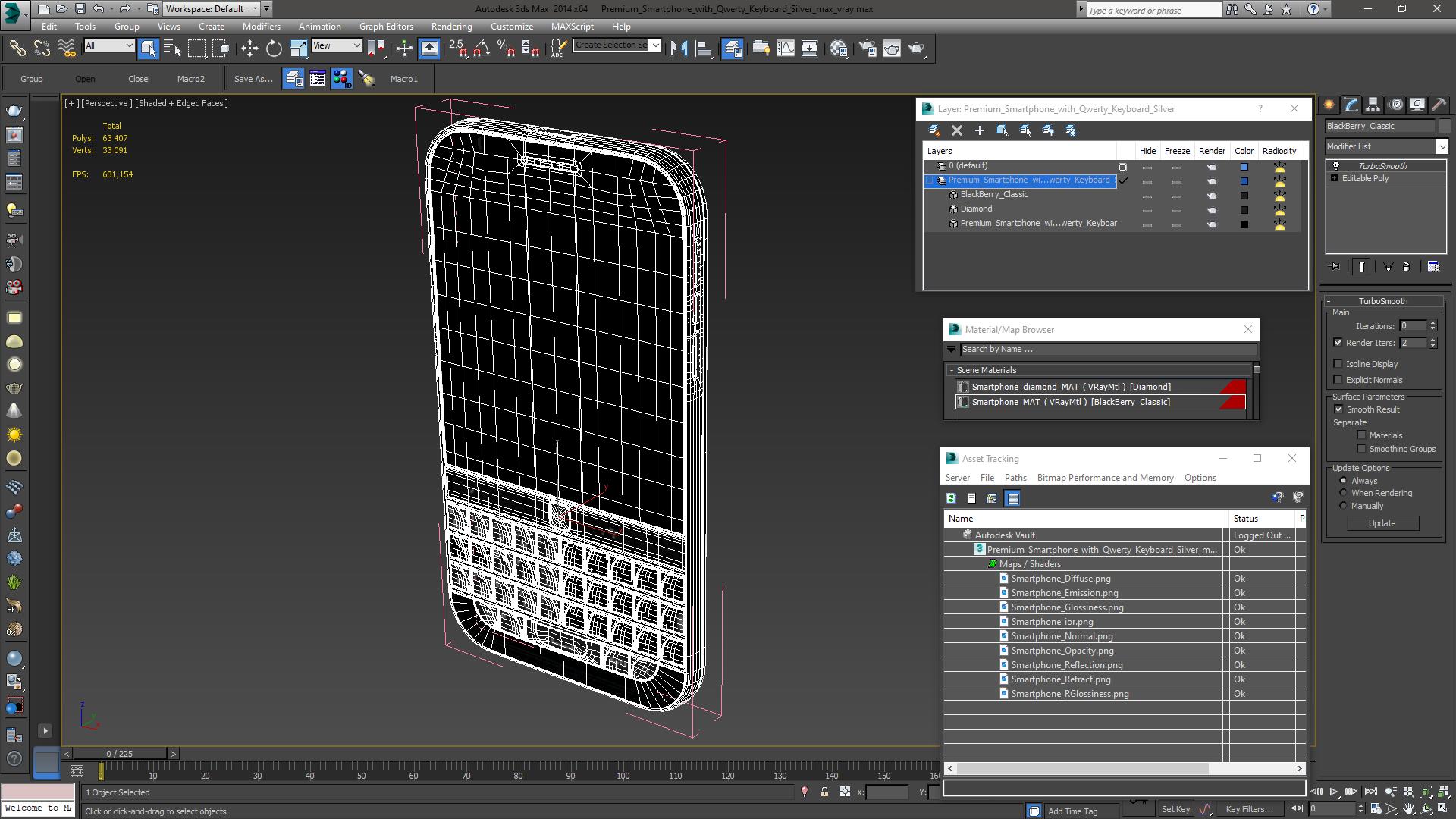The height and width of the screenshot is (819, 1456).
Task: Enable the Isoline Display checkbox
Action: click(x=1338, y=364)
